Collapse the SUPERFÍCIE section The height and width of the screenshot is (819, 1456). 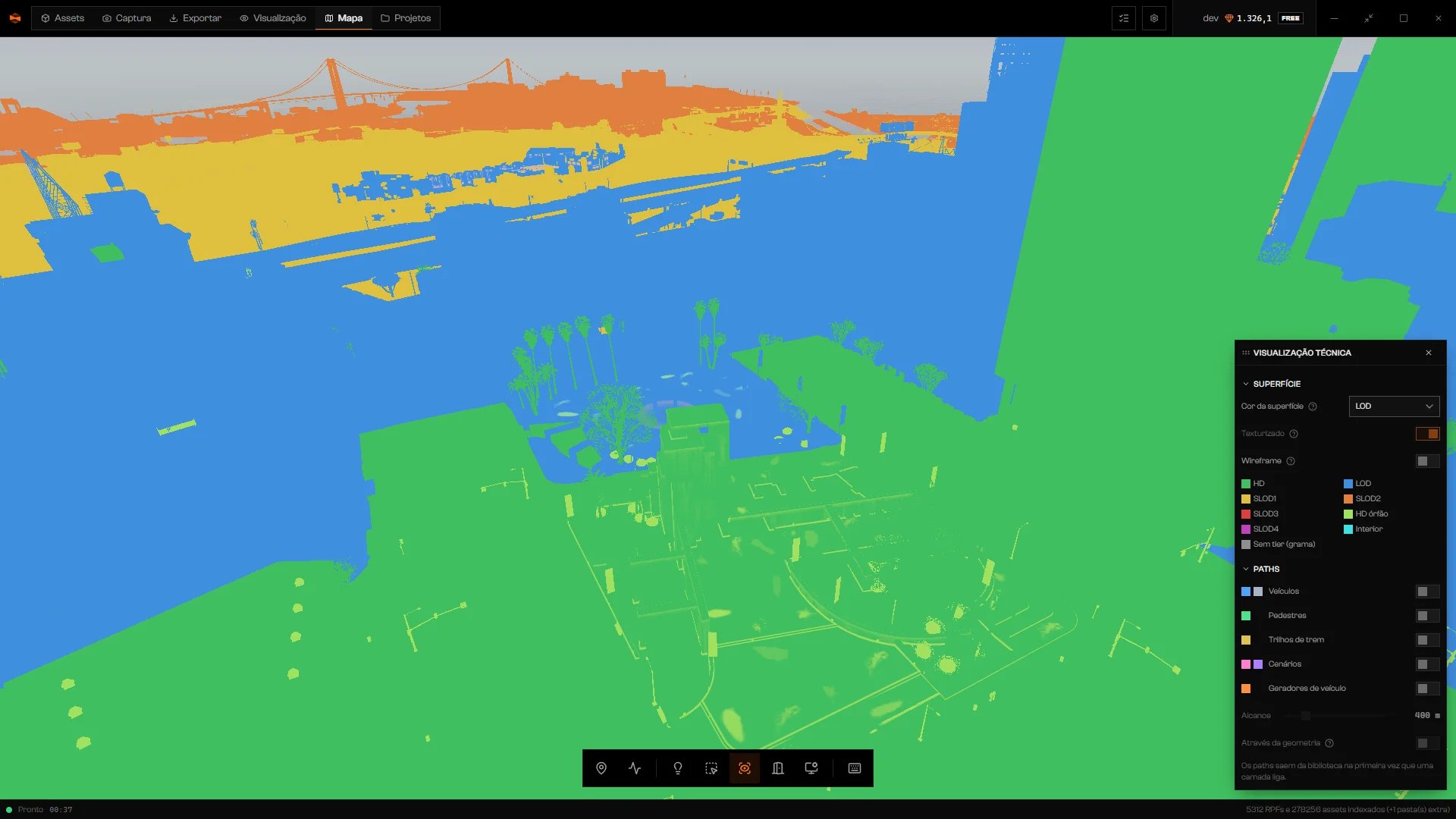pos(1271,384)
